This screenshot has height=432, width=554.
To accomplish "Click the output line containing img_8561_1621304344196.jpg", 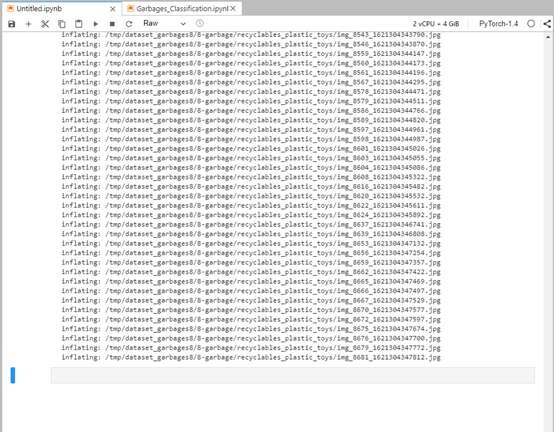I will point(251,73).
